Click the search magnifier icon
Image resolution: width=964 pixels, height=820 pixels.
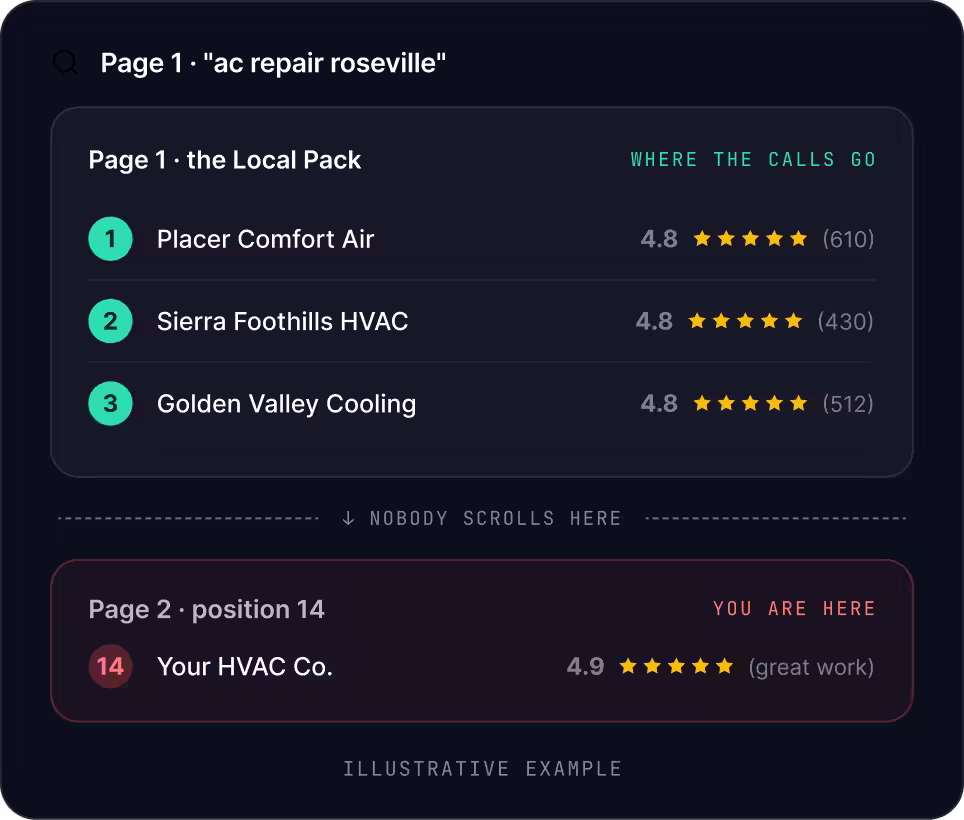tap(65, 63)
